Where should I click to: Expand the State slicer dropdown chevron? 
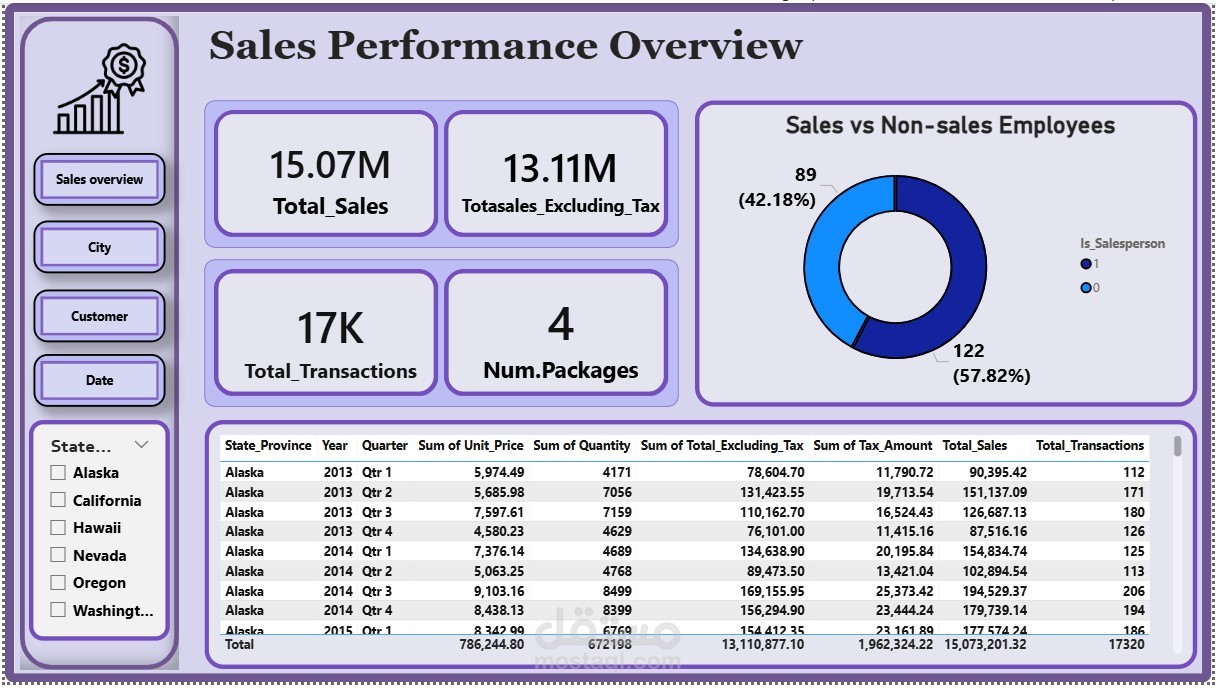141,445
